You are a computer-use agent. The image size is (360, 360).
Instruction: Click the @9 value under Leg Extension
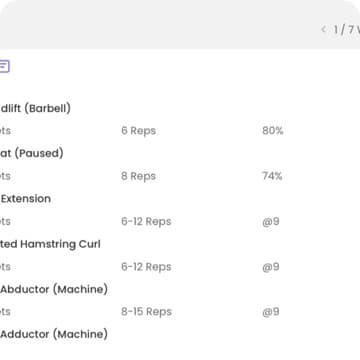[271, 221]
